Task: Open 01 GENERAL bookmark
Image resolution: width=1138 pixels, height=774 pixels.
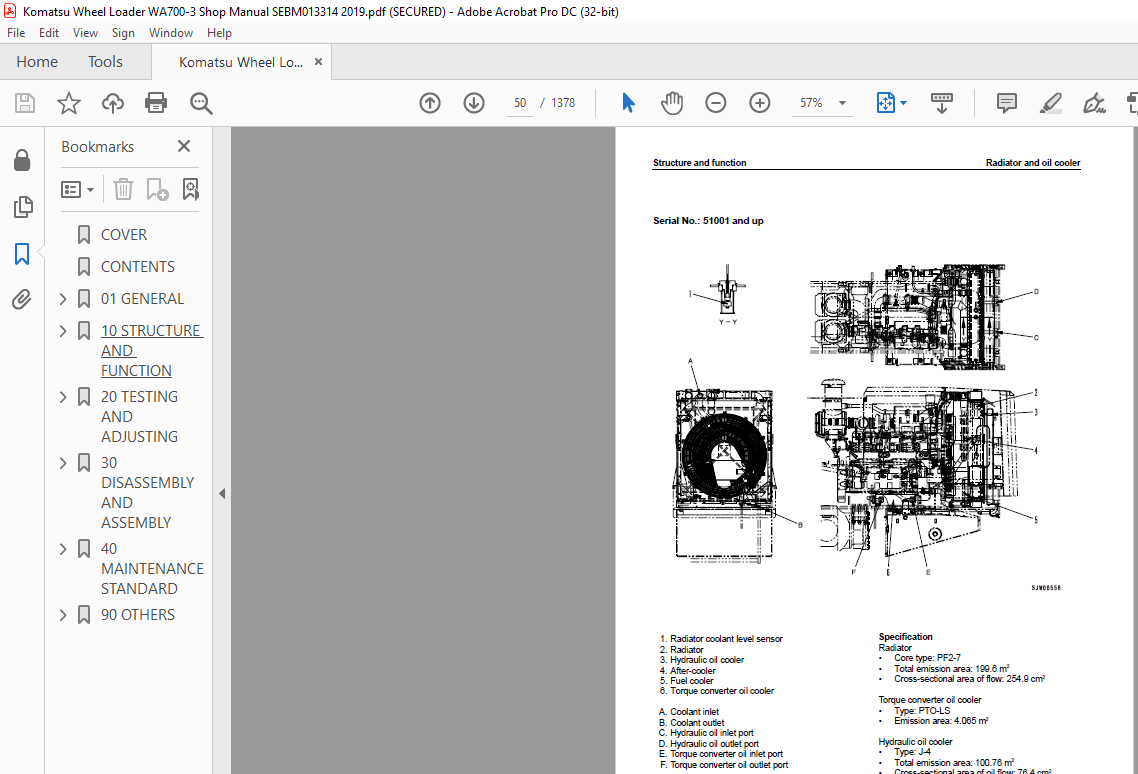Action: coord(142,298)
